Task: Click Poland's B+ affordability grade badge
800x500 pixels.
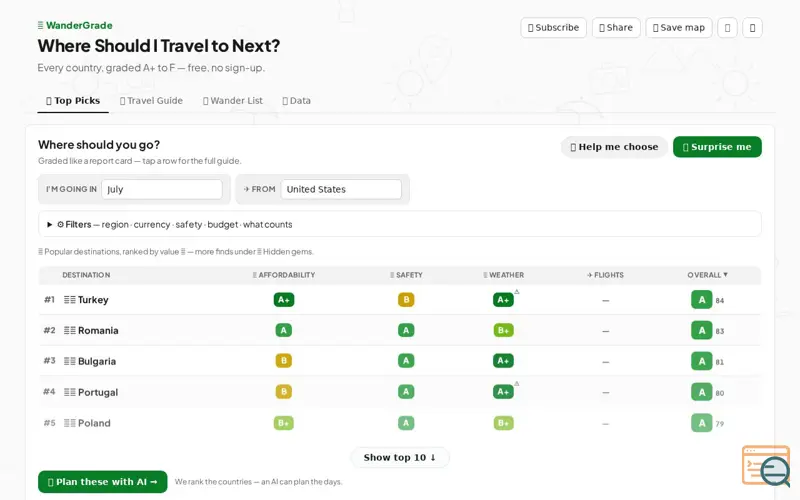Action: click(x=284, y=423)
